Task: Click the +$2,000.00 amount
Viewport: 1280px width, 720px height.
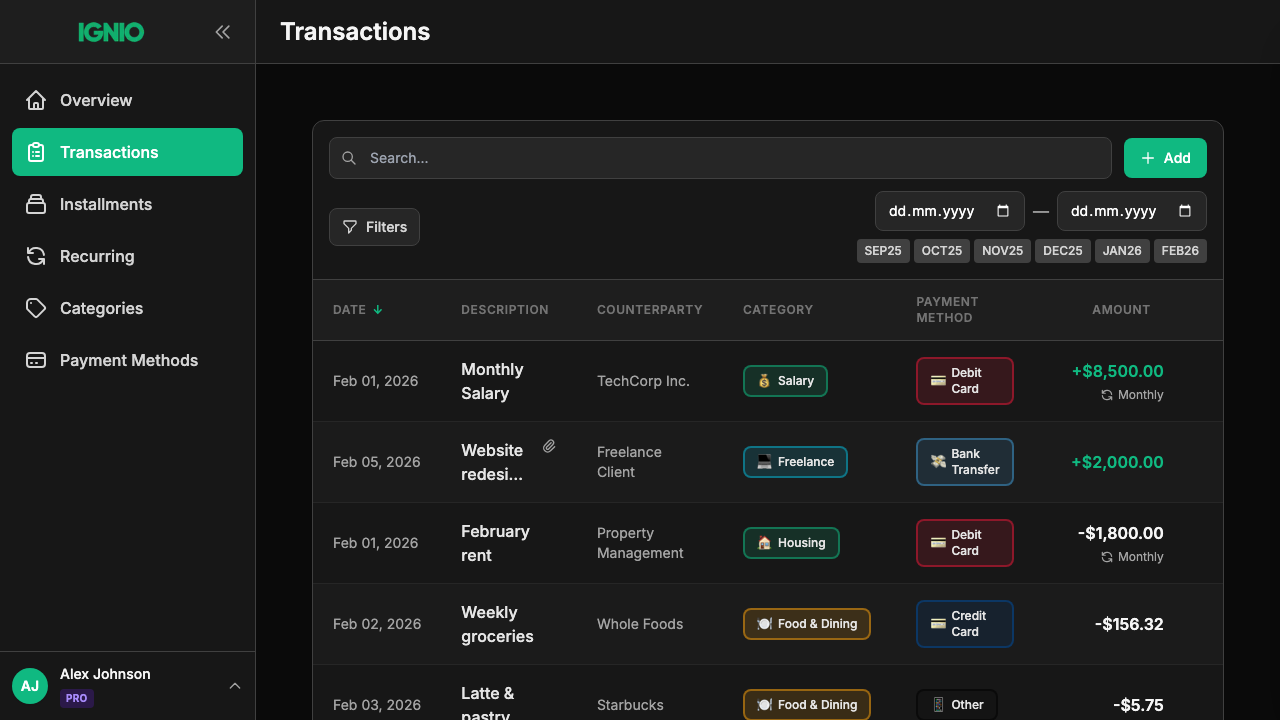Action: (1117, 462)
